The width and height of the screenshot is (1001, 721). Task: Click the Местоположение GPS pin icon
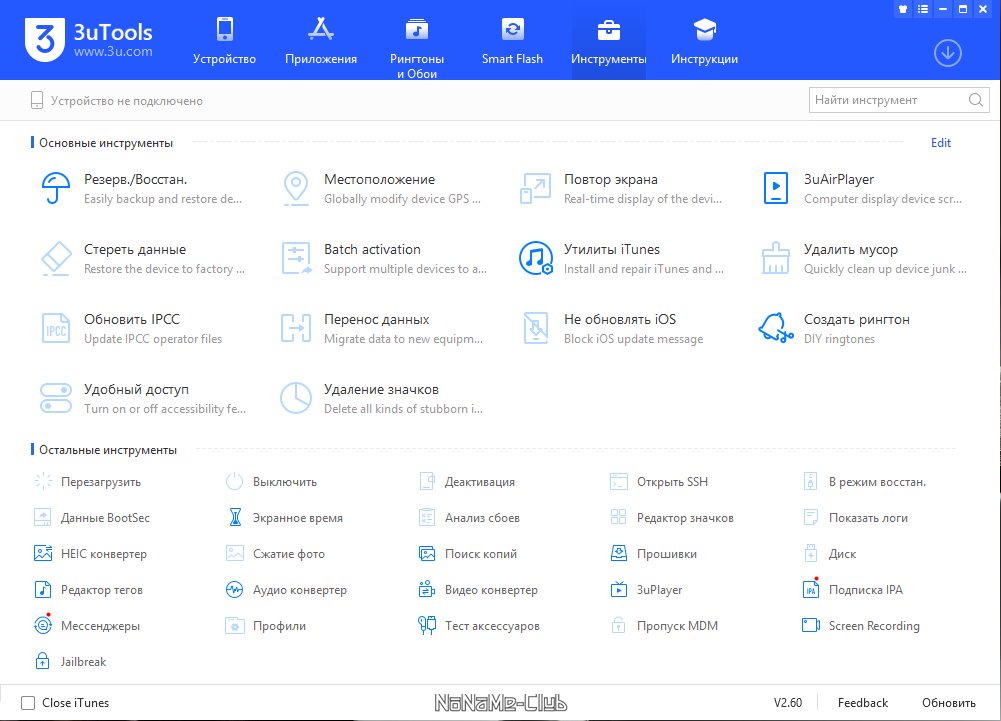[x=296, y=188]
